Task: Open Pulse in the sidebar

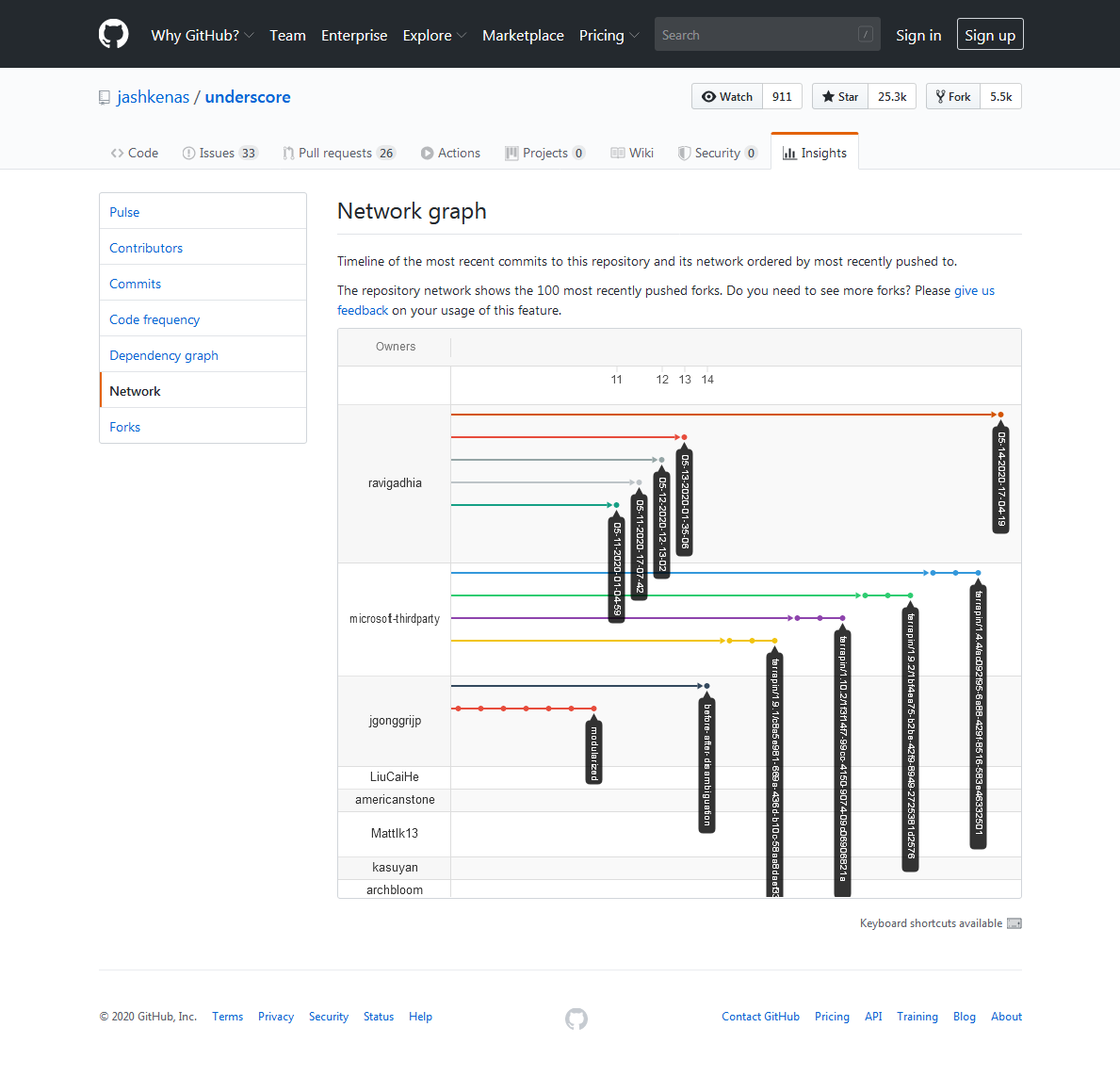Action: 203,211
